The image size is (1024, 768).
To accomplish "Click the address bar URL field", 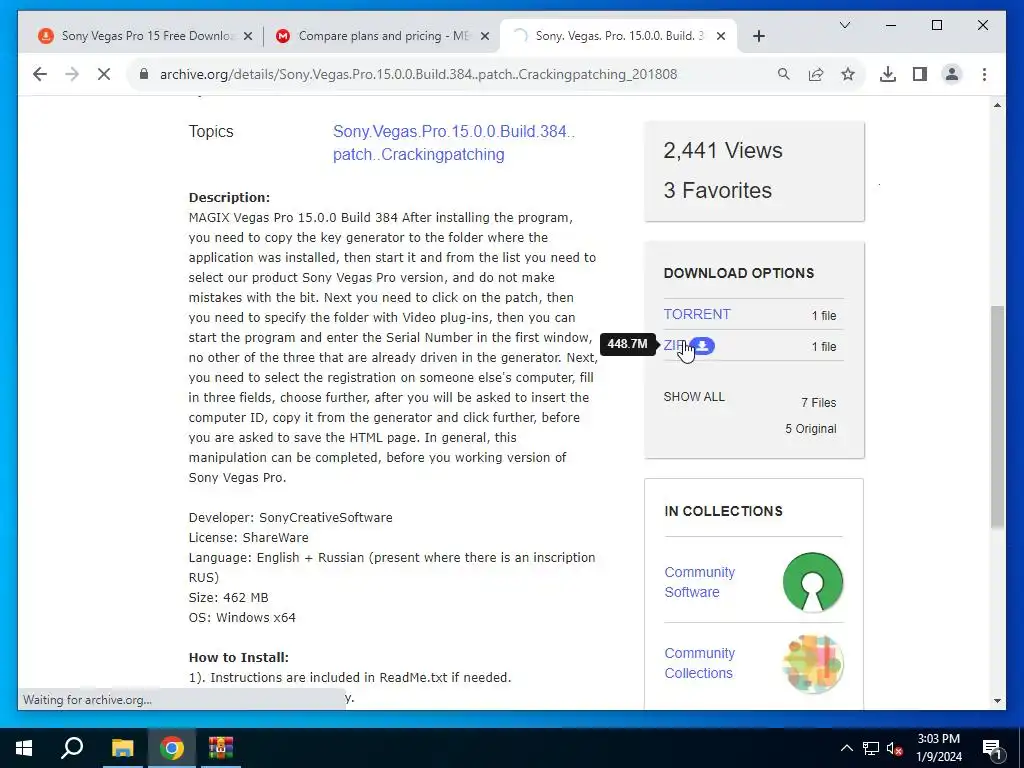I will pyautogui.click(x=418, y=74).
